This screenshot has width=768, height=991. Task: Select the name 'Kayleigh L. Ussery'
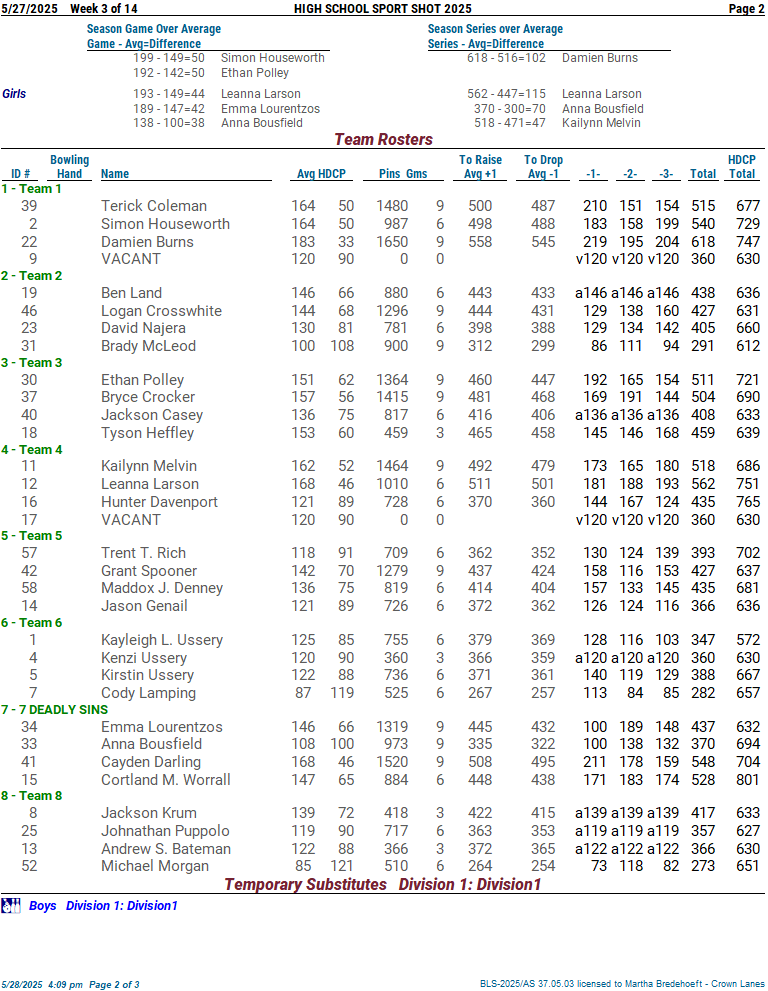pos(162,640)
